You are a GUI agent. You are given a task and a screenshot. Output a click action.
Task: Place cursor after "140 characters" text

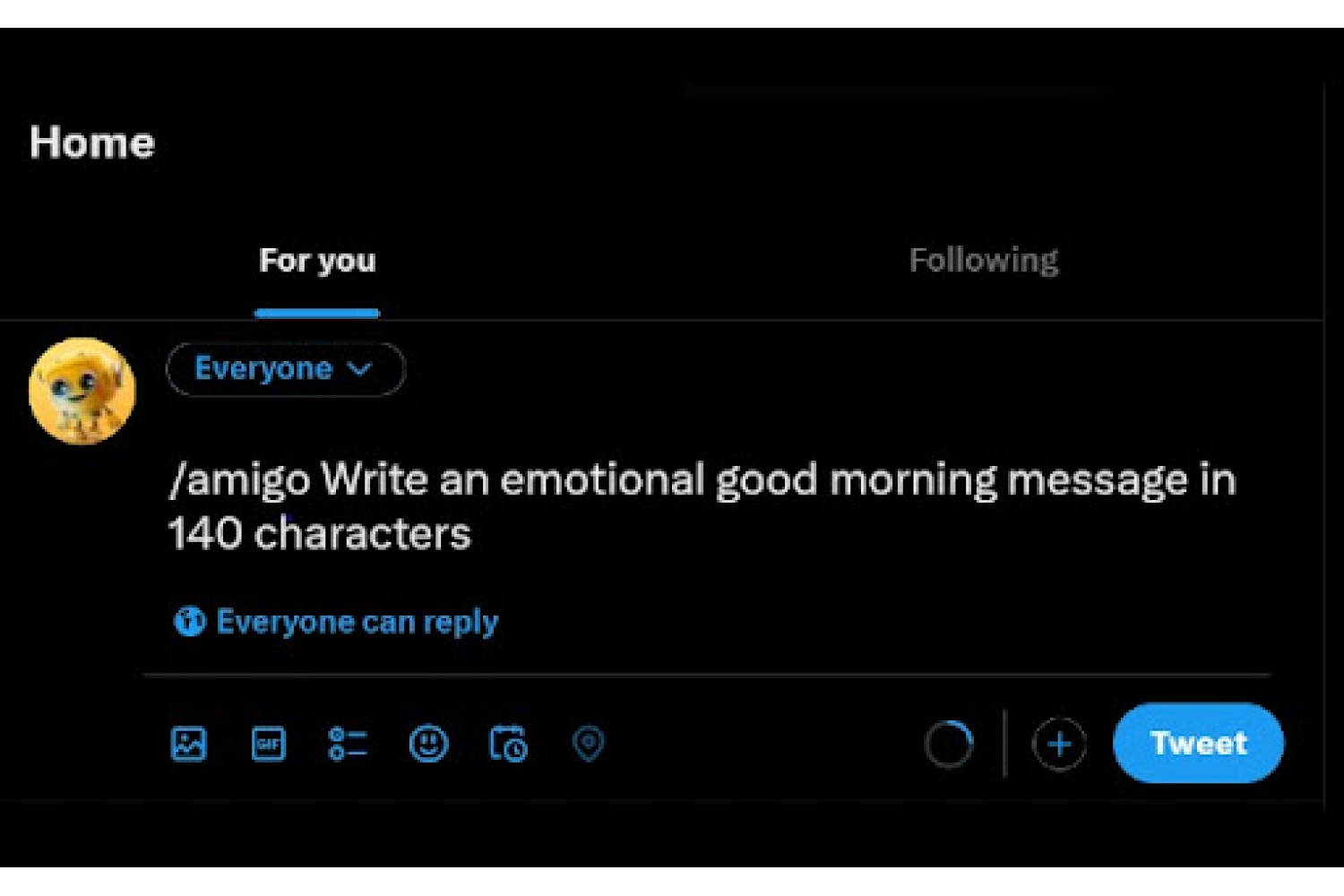point(473,534)
